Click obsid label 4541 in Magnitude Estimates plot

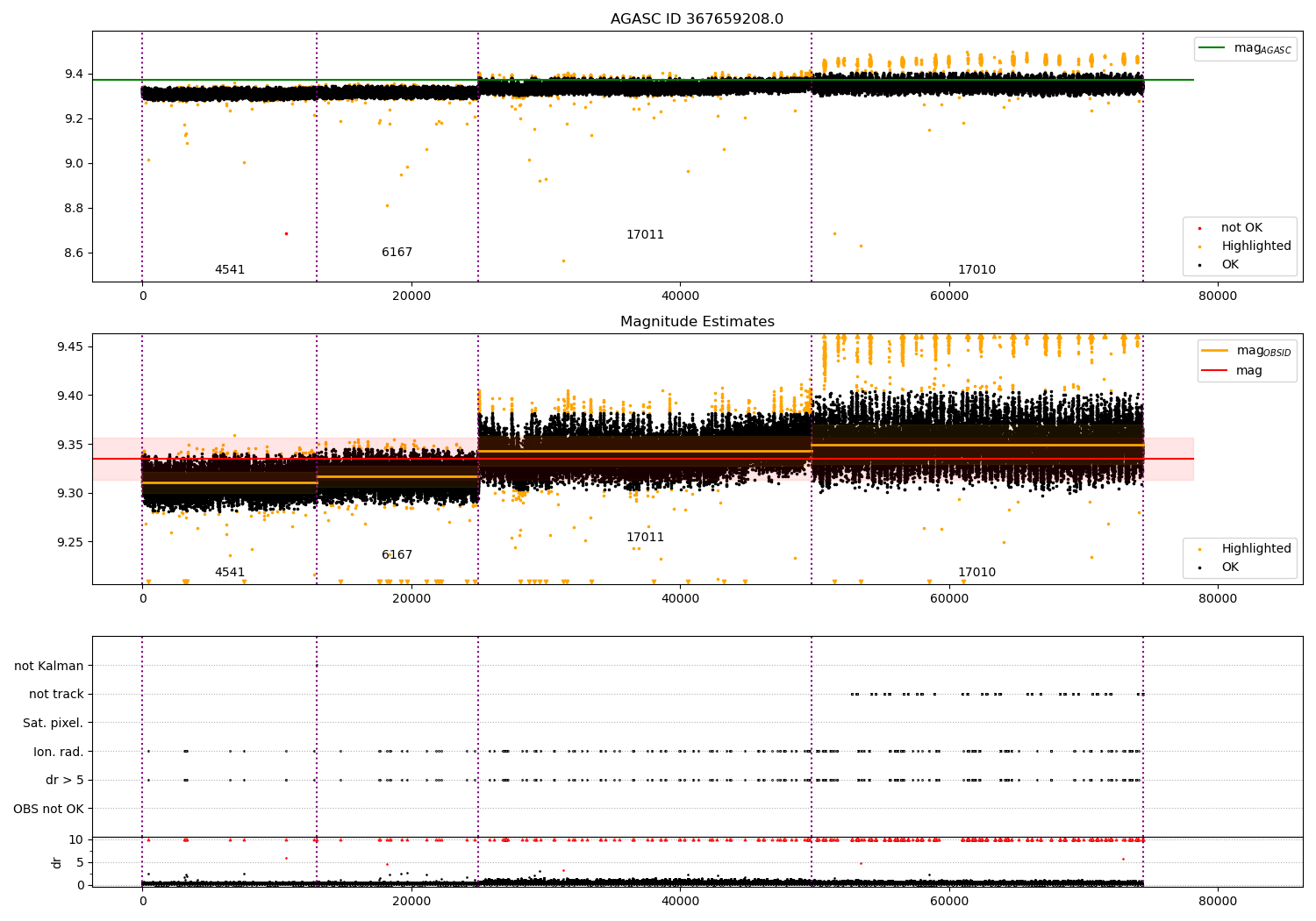(x=230, y=573)
